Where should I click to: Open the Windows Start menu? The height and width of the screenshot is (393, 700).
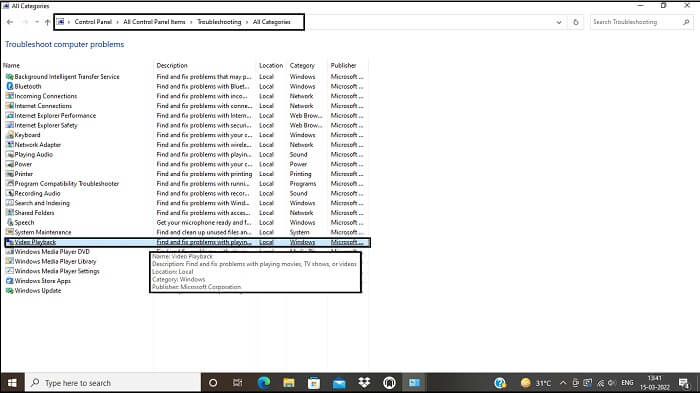(12, 383)
